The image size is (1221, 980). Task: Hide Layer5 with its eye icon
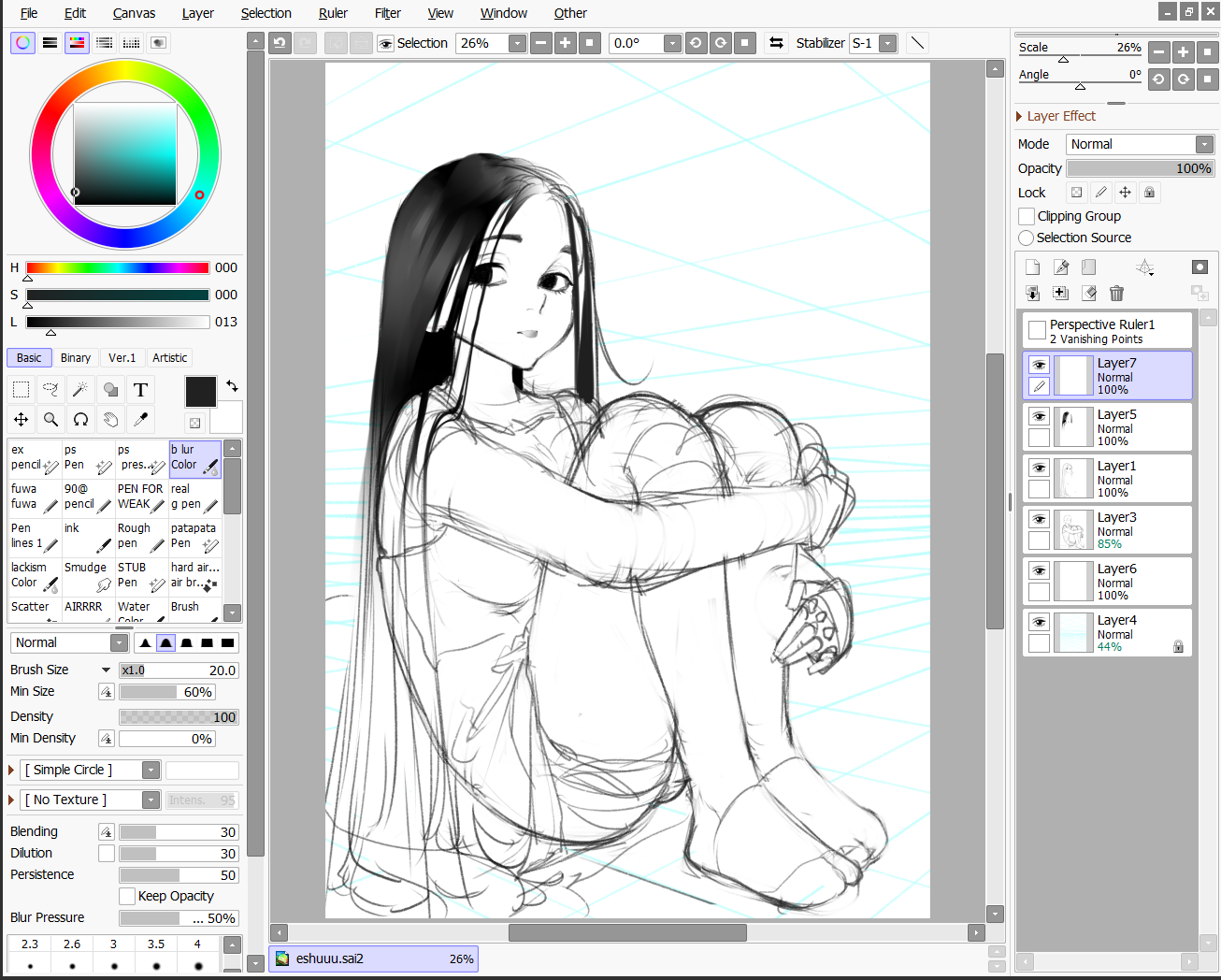(1039, 416)
